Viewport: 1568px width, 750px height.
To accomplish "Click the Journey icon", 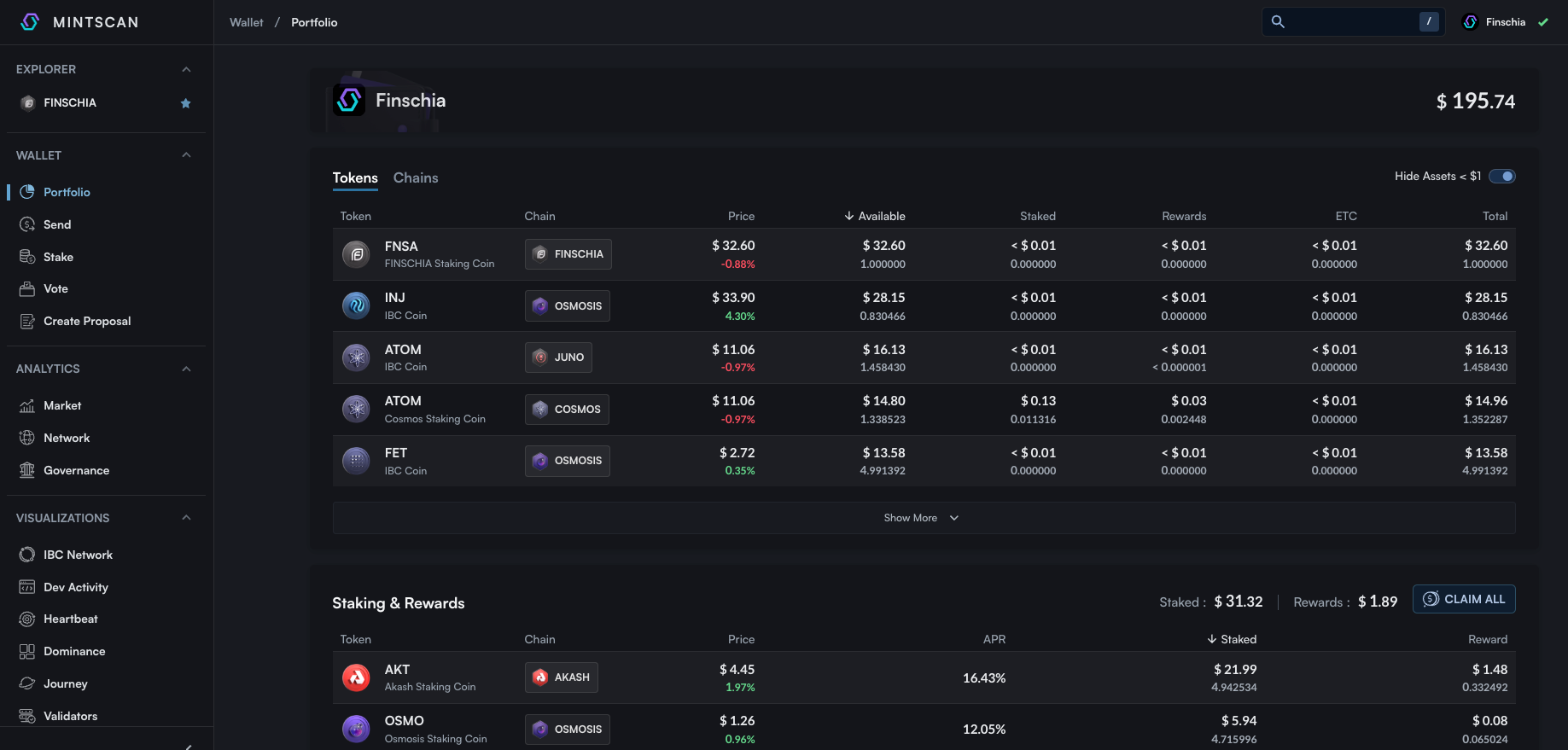I will (27, 683).
